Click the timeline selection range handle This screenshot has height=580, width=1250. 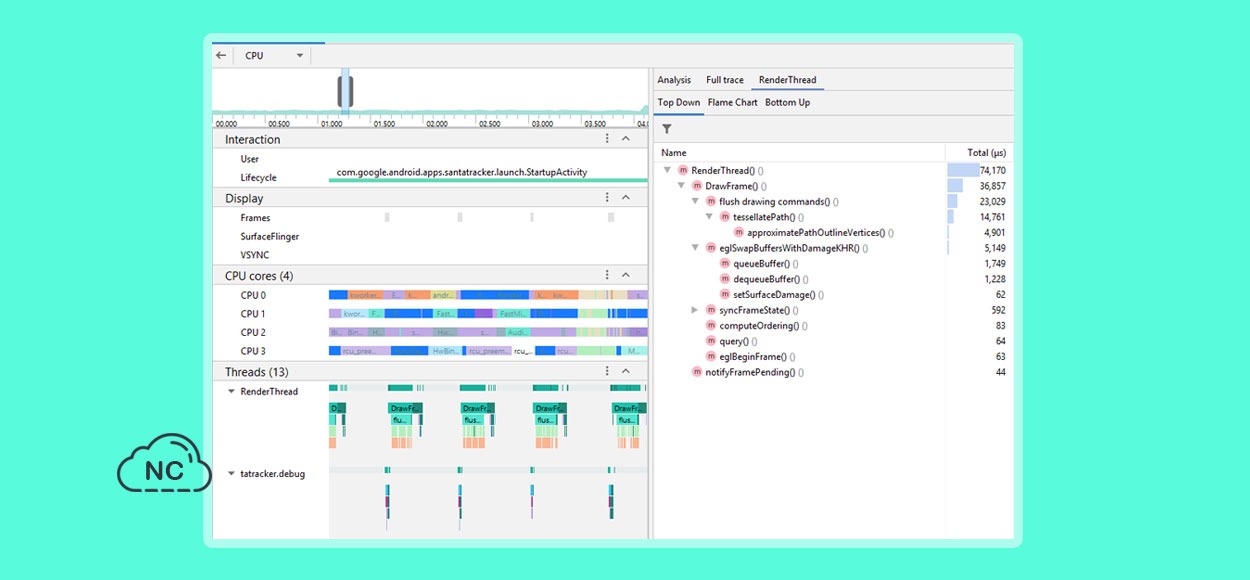(x=345, y=92)
